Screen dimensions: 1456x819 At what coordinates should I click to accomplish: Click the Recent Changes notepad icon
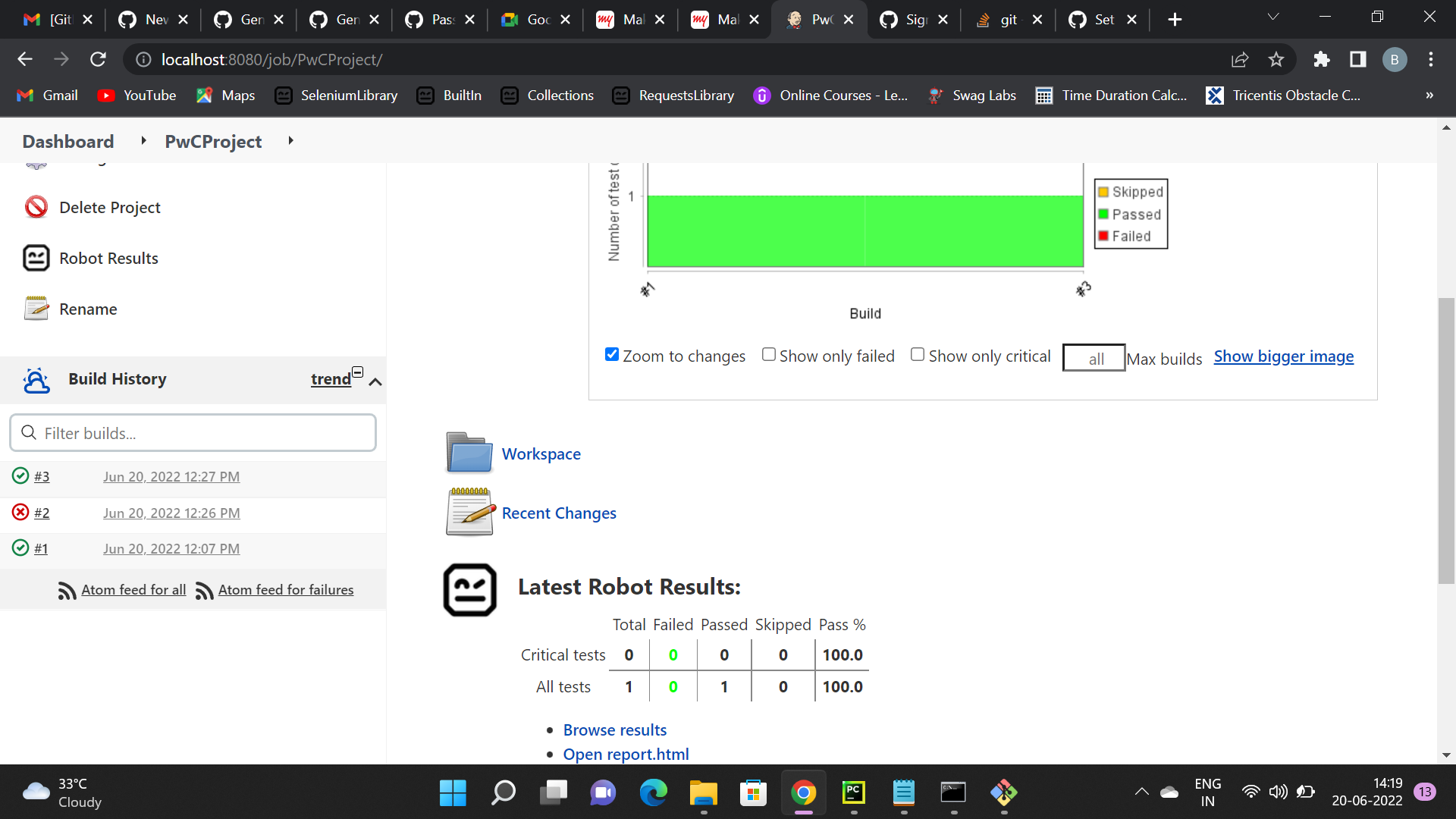pyautogui.click(x=468, y=511)
